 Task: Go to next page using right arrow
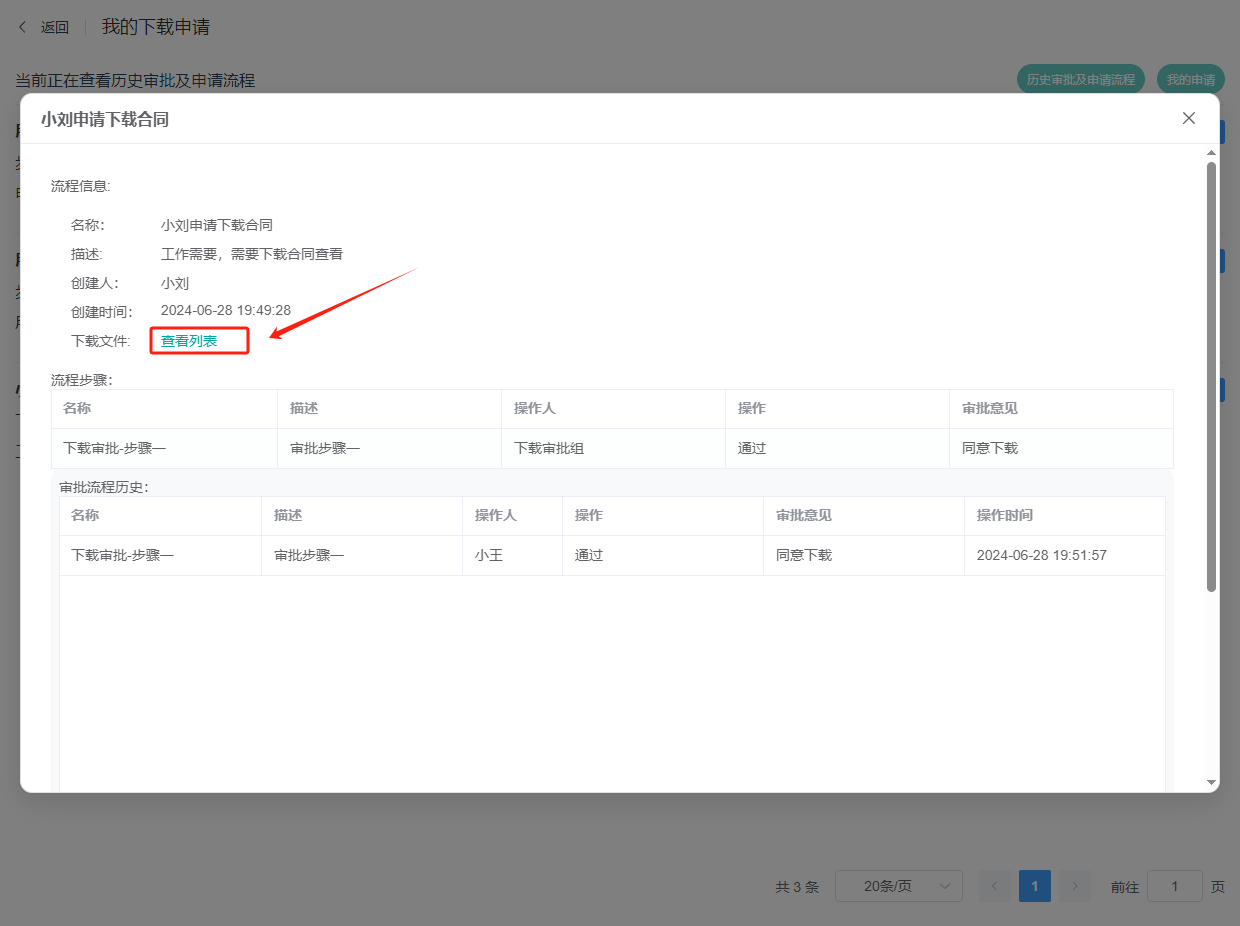click(x=1075, y=886)
